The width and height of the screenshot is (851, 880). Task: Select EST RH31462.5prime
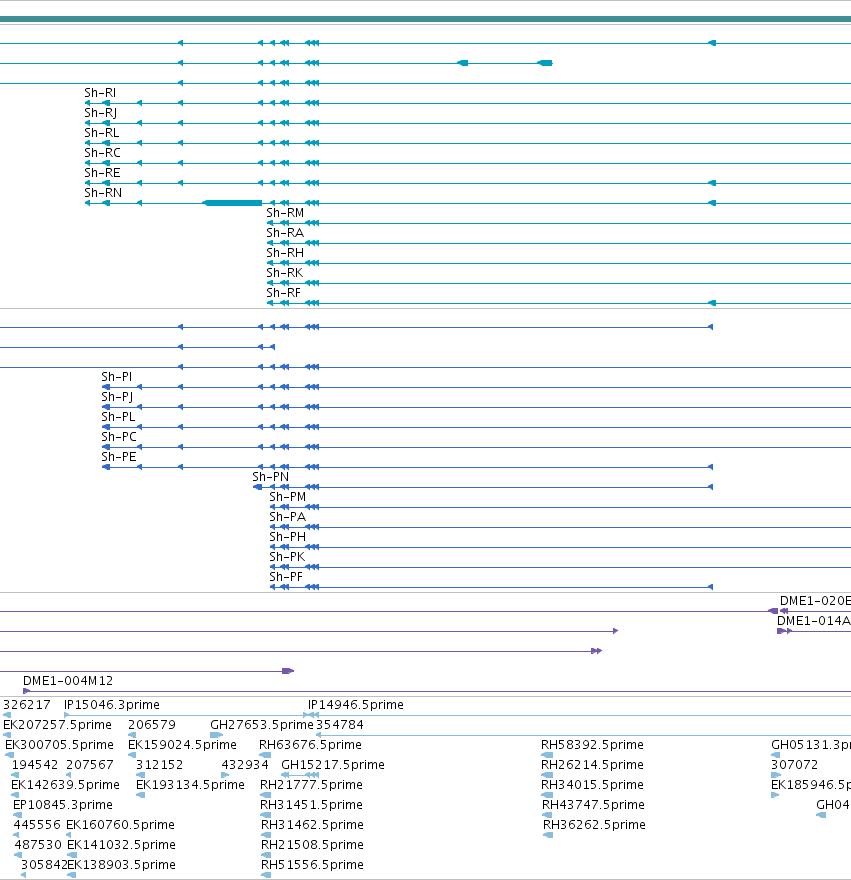(312, 824)
